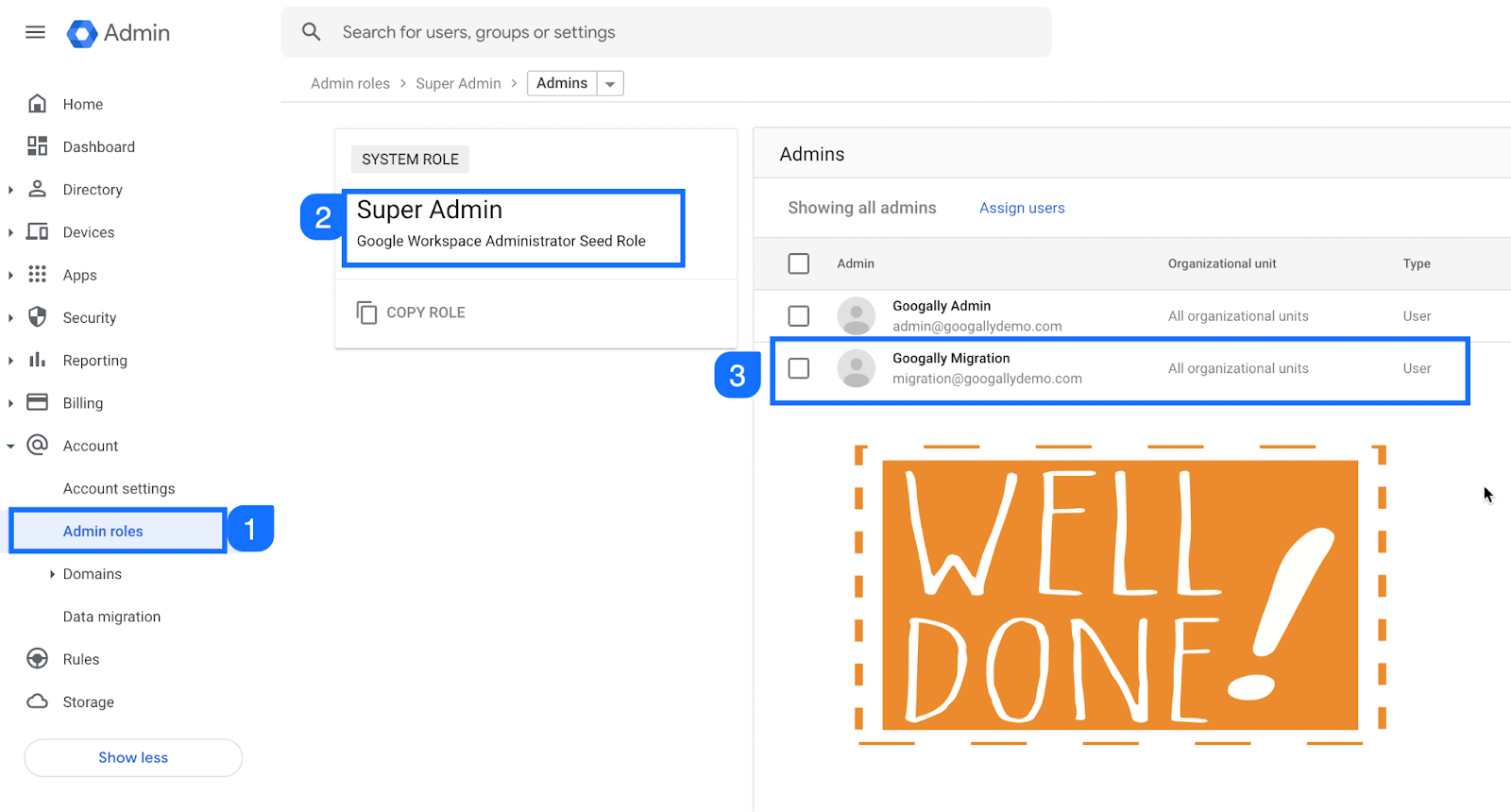
Task: Click the Googally Admin name
Action: pos(942,306)
